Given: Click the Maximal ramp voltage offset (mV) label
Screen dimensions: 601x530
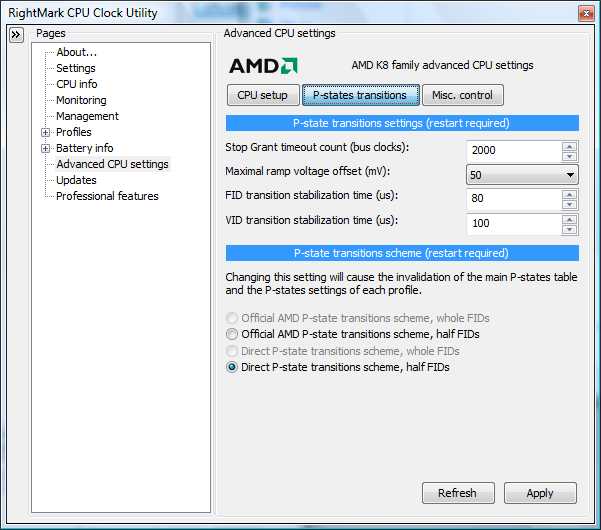Looking at the screenshot, I should [x=307, y=171].
